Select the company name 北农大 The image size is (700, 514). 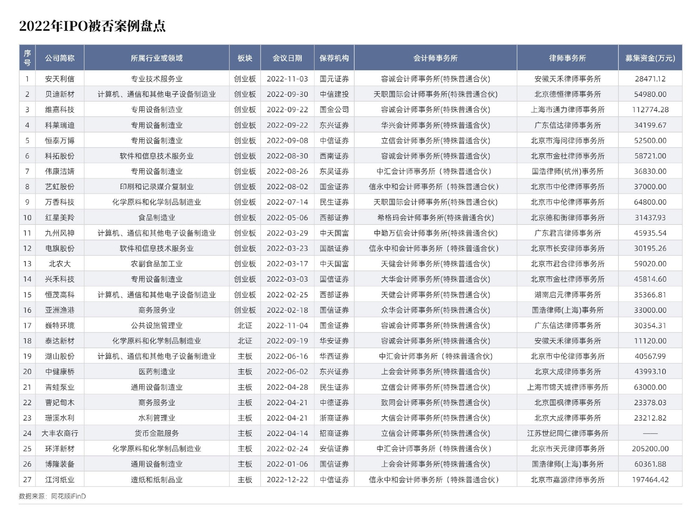tap(60, 263)
